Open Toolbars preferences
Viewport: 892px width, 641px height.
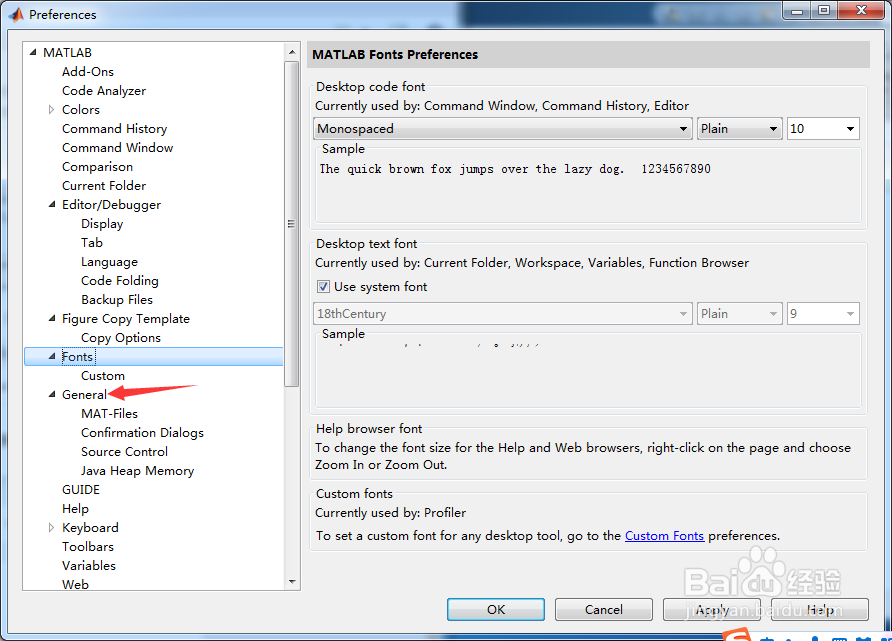coord(88,547)
